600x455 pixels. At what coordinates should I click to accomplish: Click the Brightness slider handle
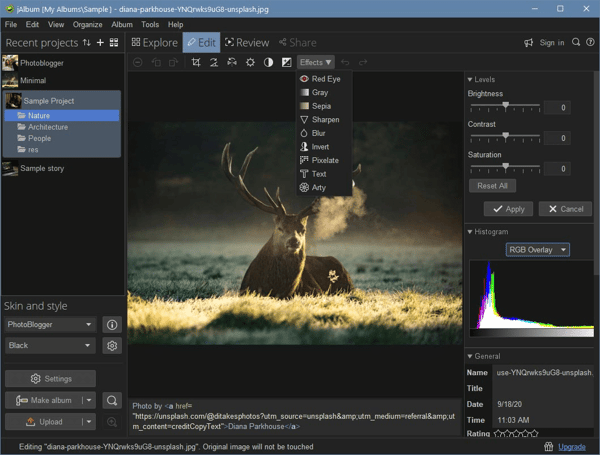505,105
